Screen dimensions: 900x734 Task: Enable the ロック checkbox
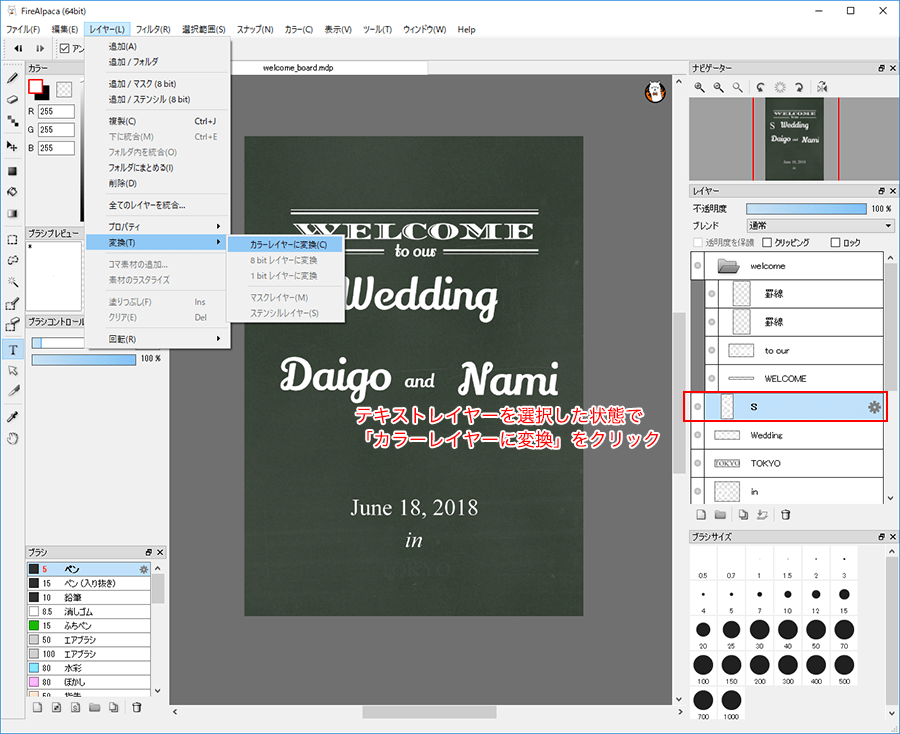pos(835,242)
